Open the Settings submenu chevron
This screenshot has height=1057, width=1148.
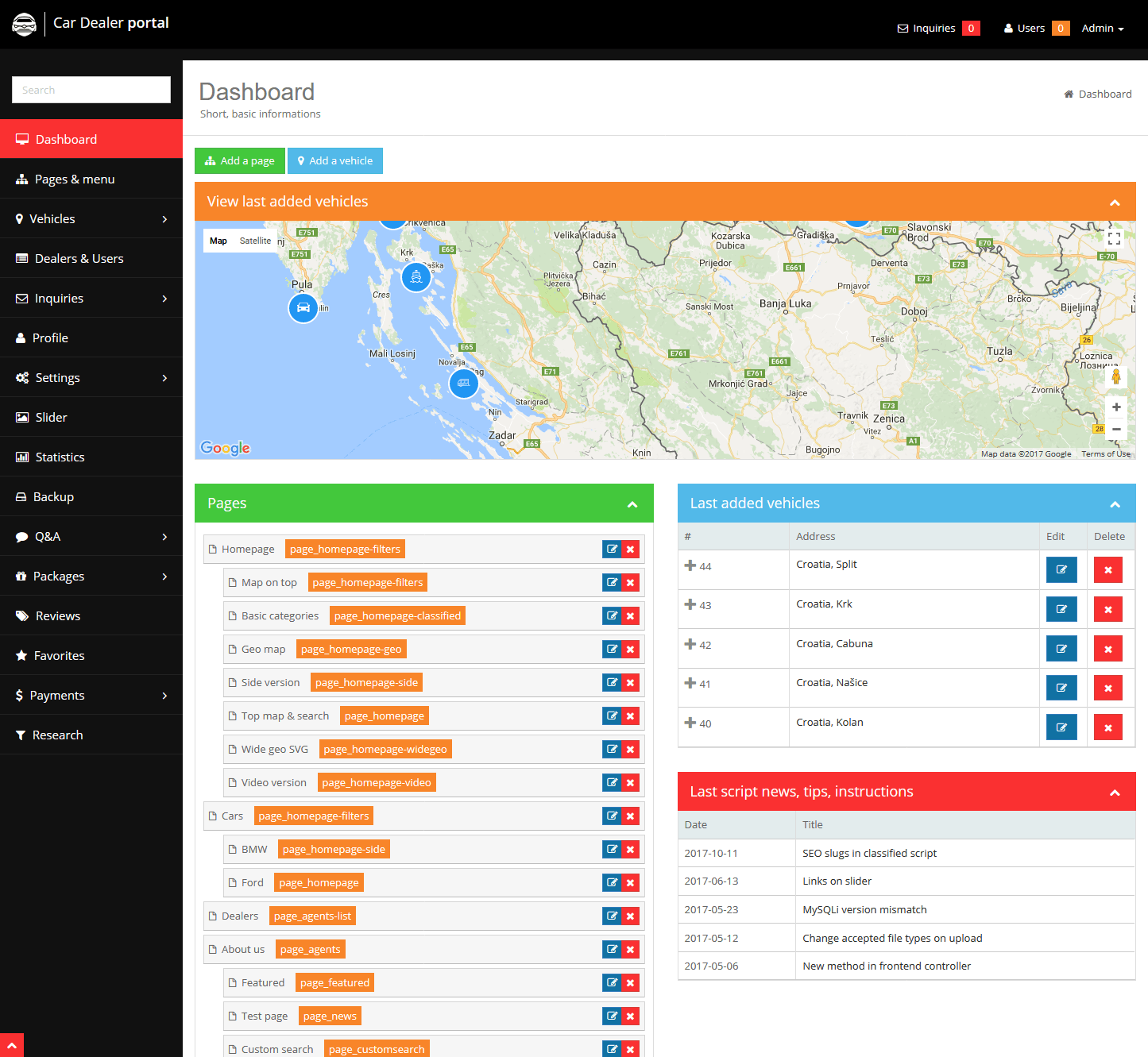[x=164, y=377]
